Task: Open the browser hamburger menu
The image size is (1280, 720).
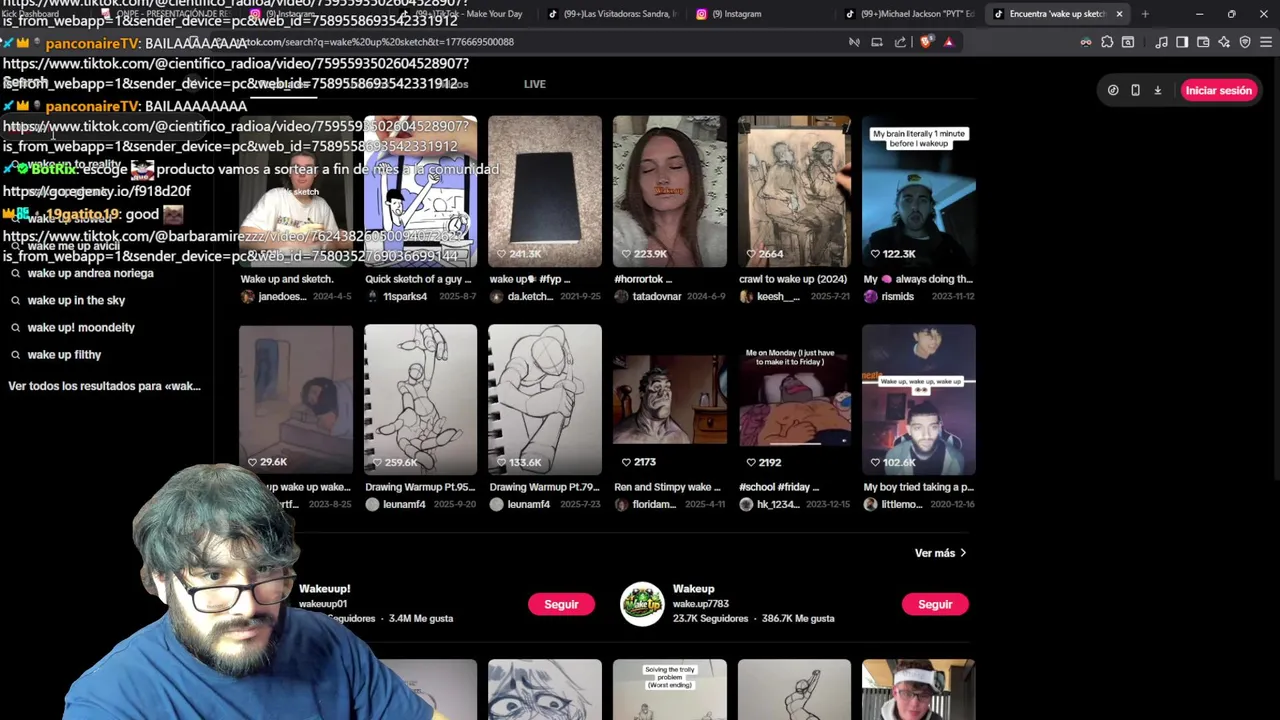Action: [x=1266, y=42]
